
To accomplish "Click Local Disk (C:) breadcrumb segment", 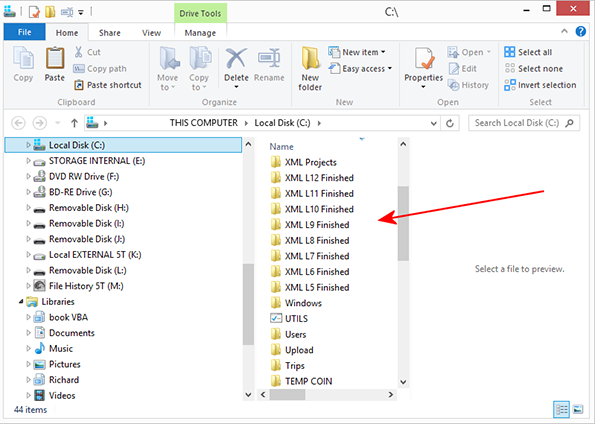I will point(282,123).
